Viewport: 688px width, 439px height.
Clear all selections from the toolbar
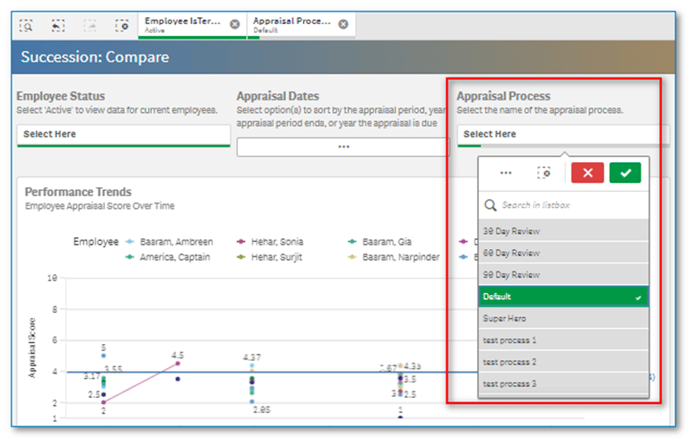pyautogui.click(x=122, y=26)
